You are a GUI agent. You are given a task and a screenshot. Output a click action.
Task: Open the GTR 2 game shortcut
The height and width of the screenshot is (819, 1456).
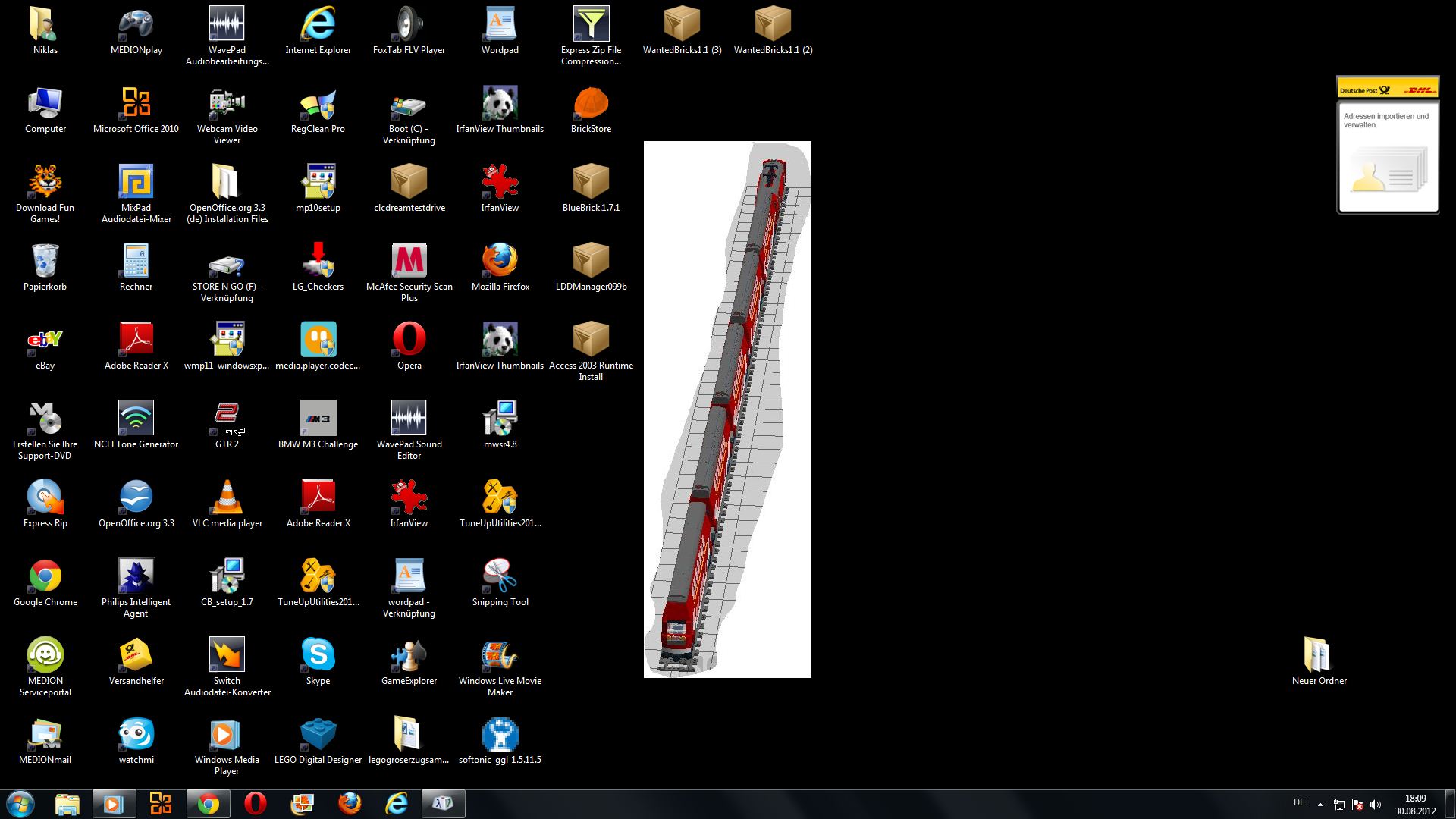[227, 425]
